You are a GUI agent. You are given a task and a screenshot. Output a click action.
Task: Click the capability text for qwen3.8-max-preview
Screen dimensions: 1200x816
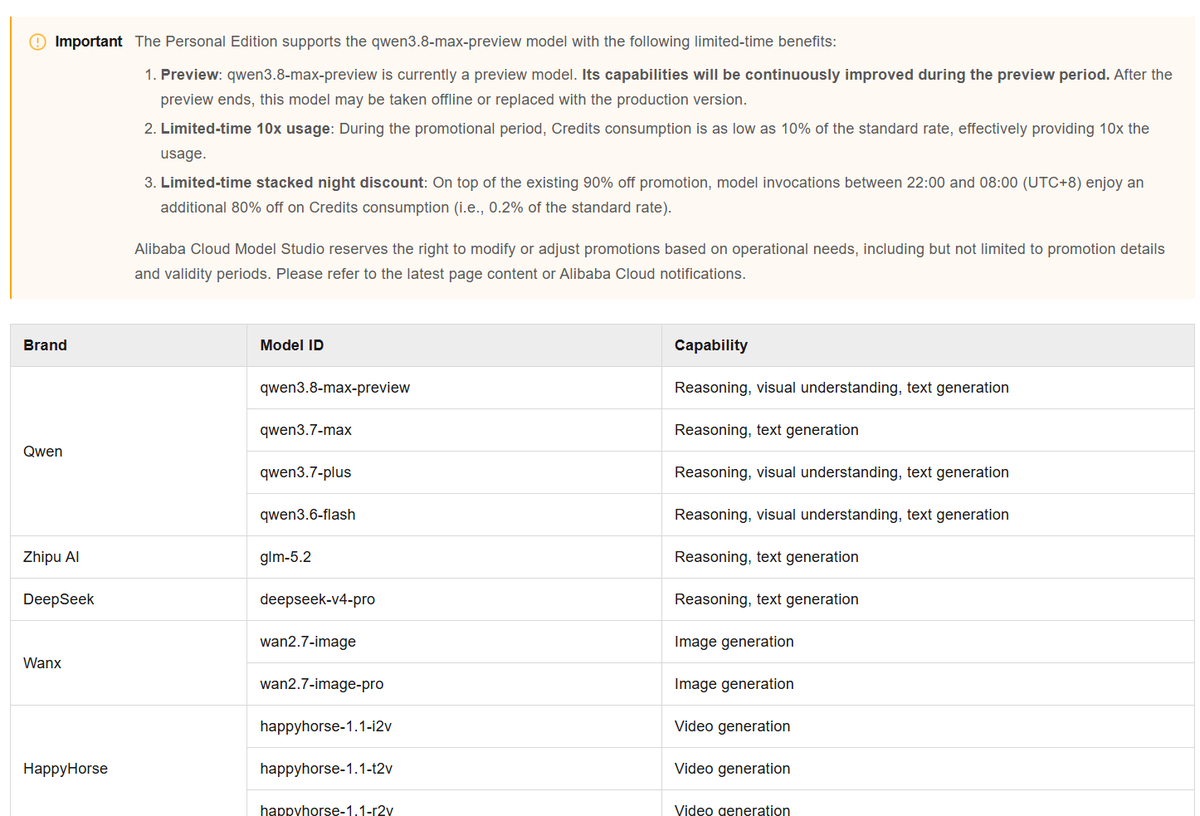coord(842,387)
